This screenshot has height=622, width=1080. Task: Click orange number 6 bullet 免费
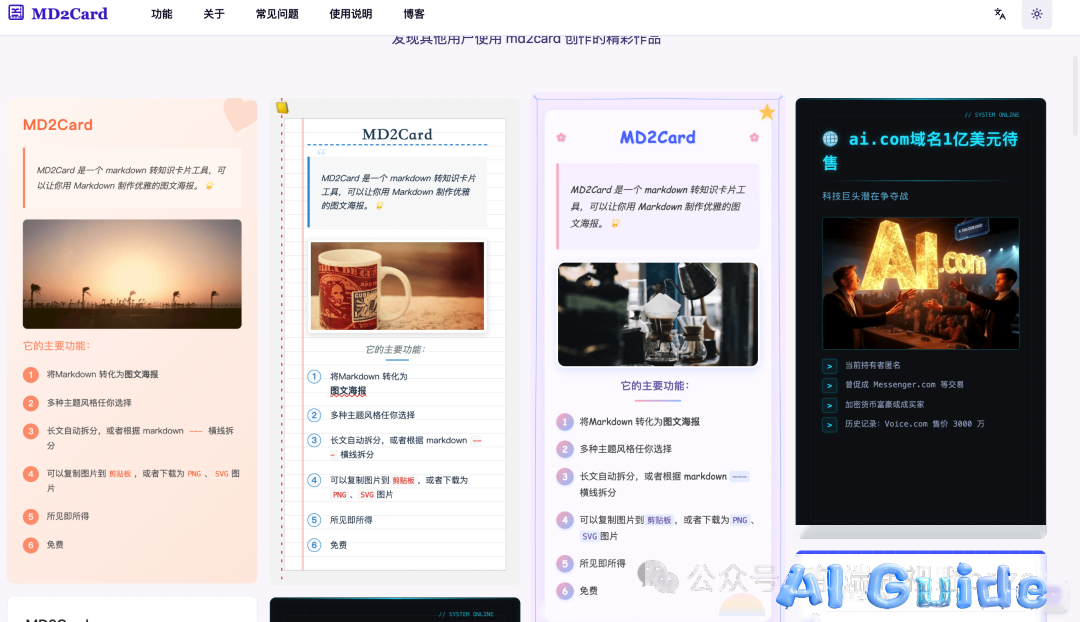[x=30, y=545]
